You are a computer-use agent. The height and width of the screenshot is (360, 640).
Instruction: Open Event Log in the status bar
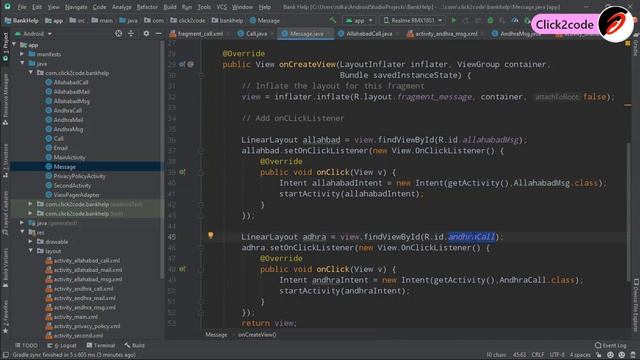(x=611, y=345)
